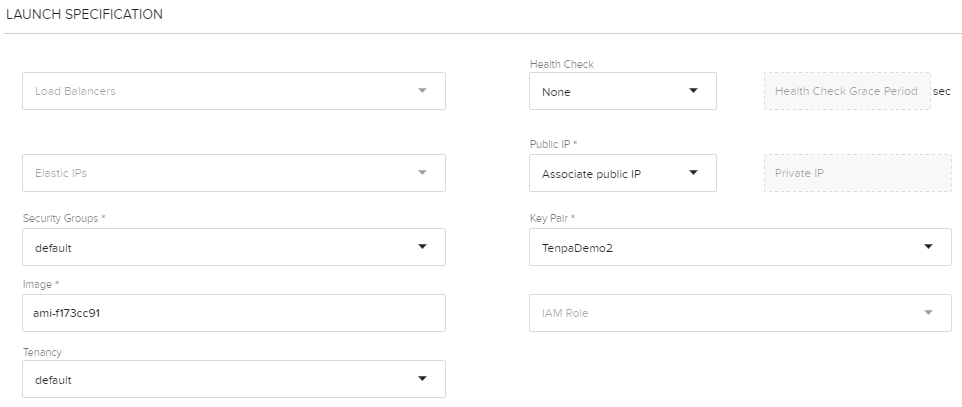This screenshot has height=407, width=962.
Task: Click the Security Groups dropdown arrow
Action: tap(421, 247)
